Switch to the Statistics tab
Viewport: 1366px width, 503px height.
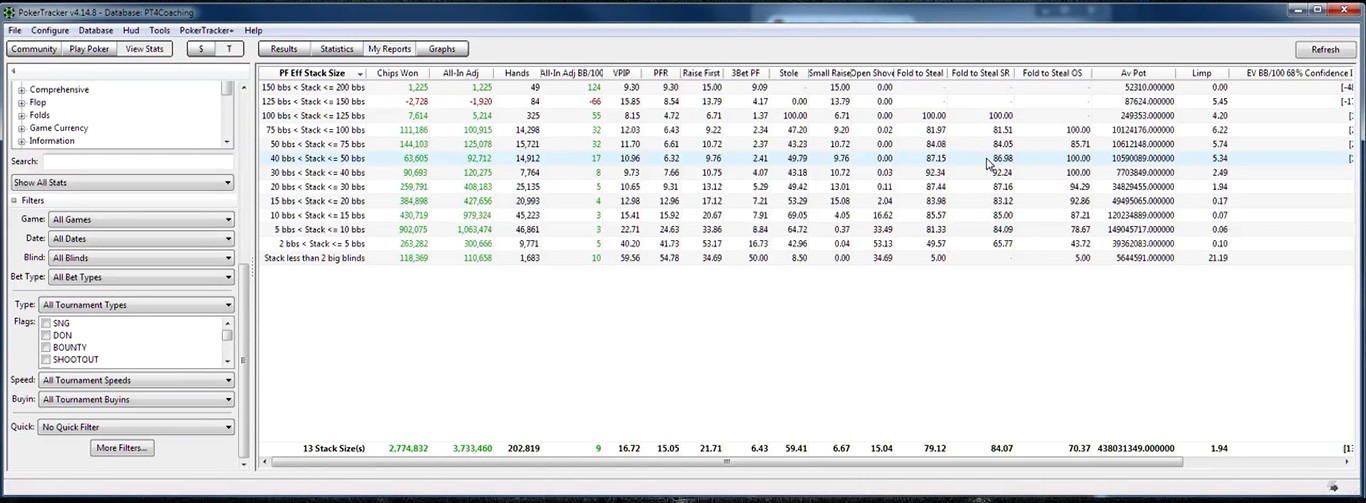tap(337, 49)
